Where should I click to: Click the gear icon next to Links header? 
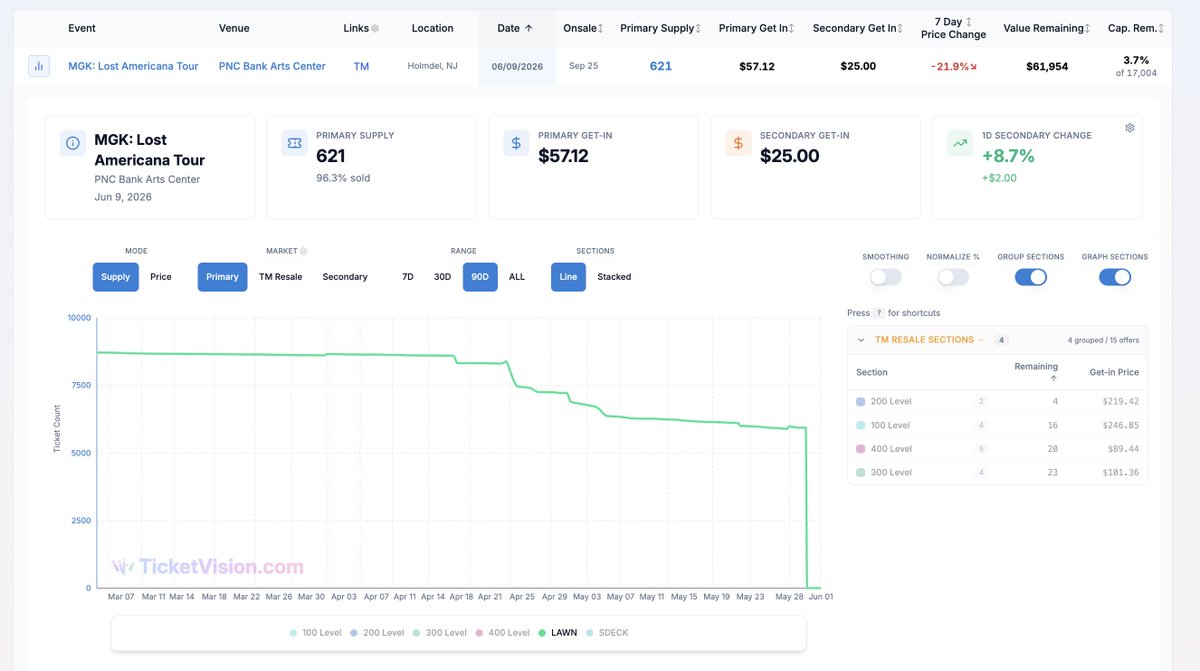point(375,28)
